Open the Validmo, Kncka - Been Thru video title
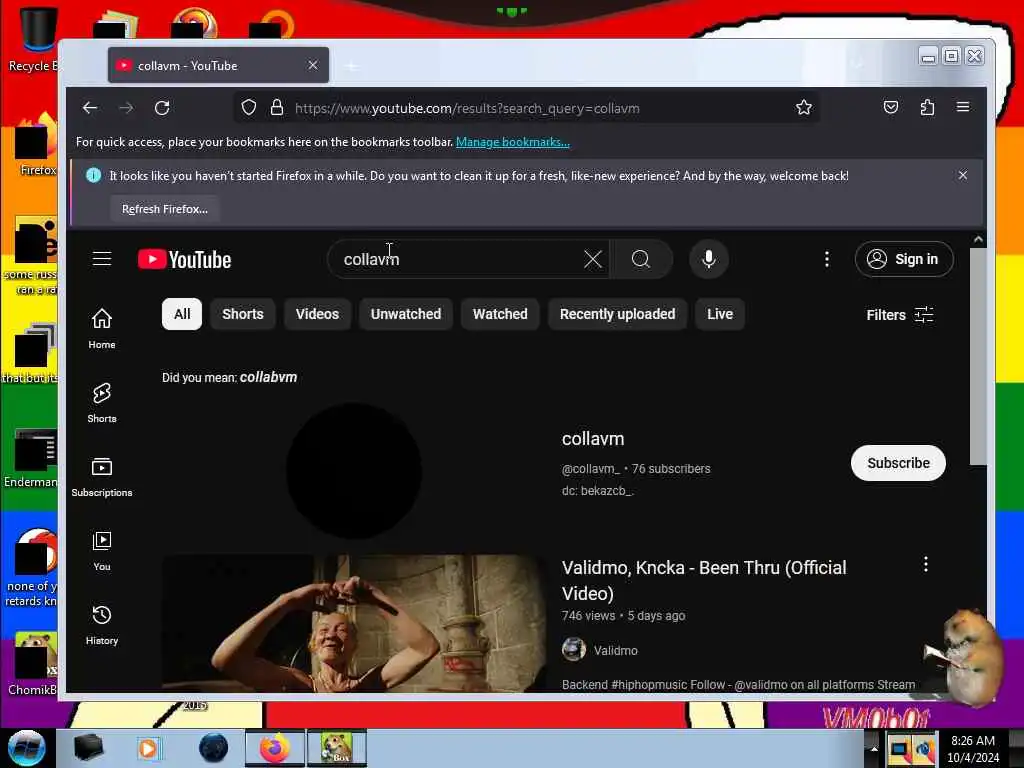Viewport: 1024px width, 768px height. pyautogui.click(x=704, y=580)
